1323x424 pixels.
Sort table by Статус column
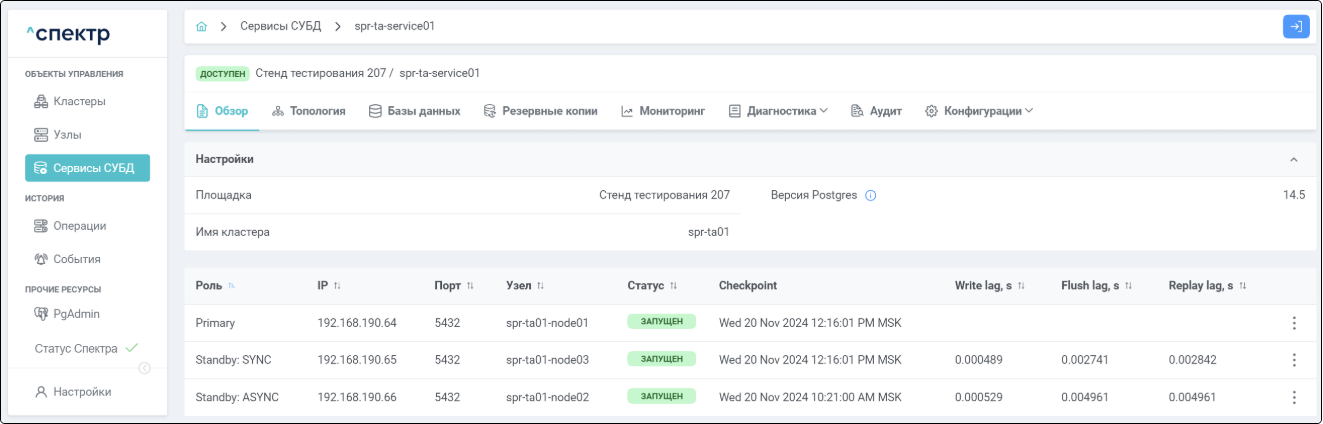coord(673,286)
